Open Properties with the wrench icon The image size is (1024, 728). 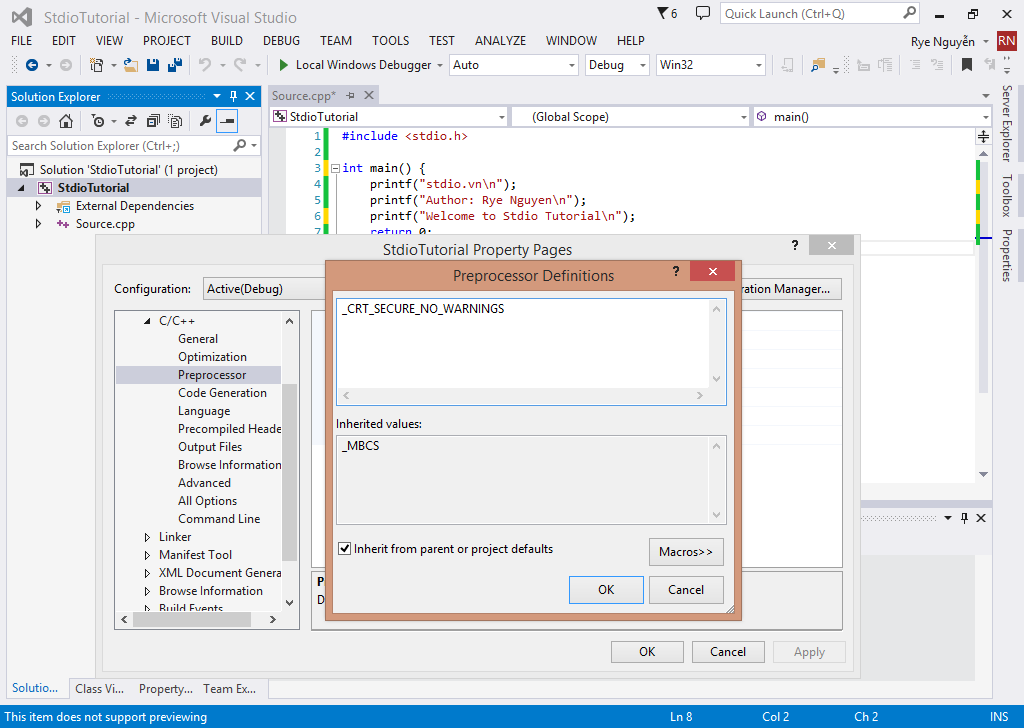click(x=205, y=121)
